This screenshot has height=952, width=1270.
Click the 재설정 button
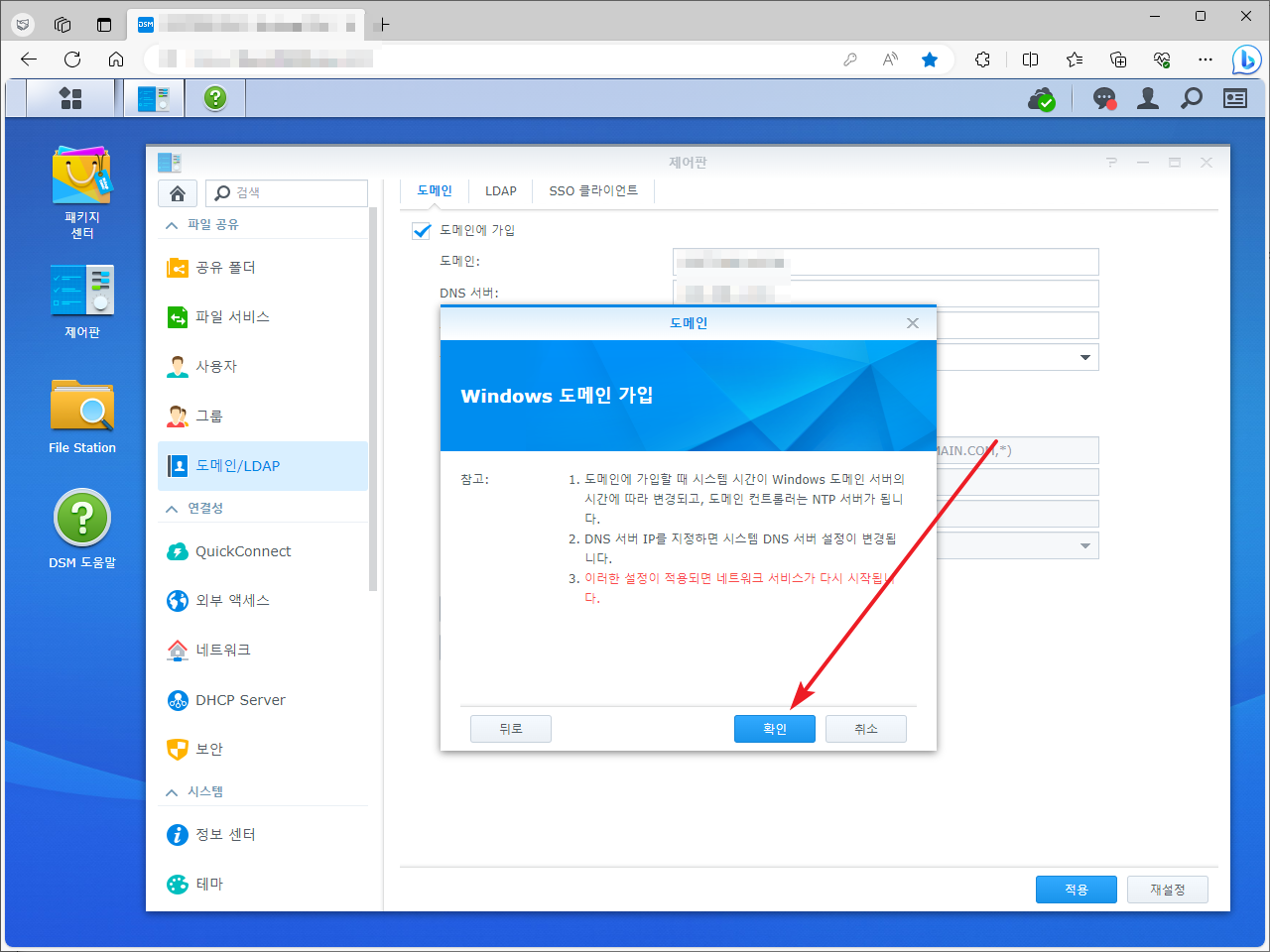click(x=1168, y=890)
